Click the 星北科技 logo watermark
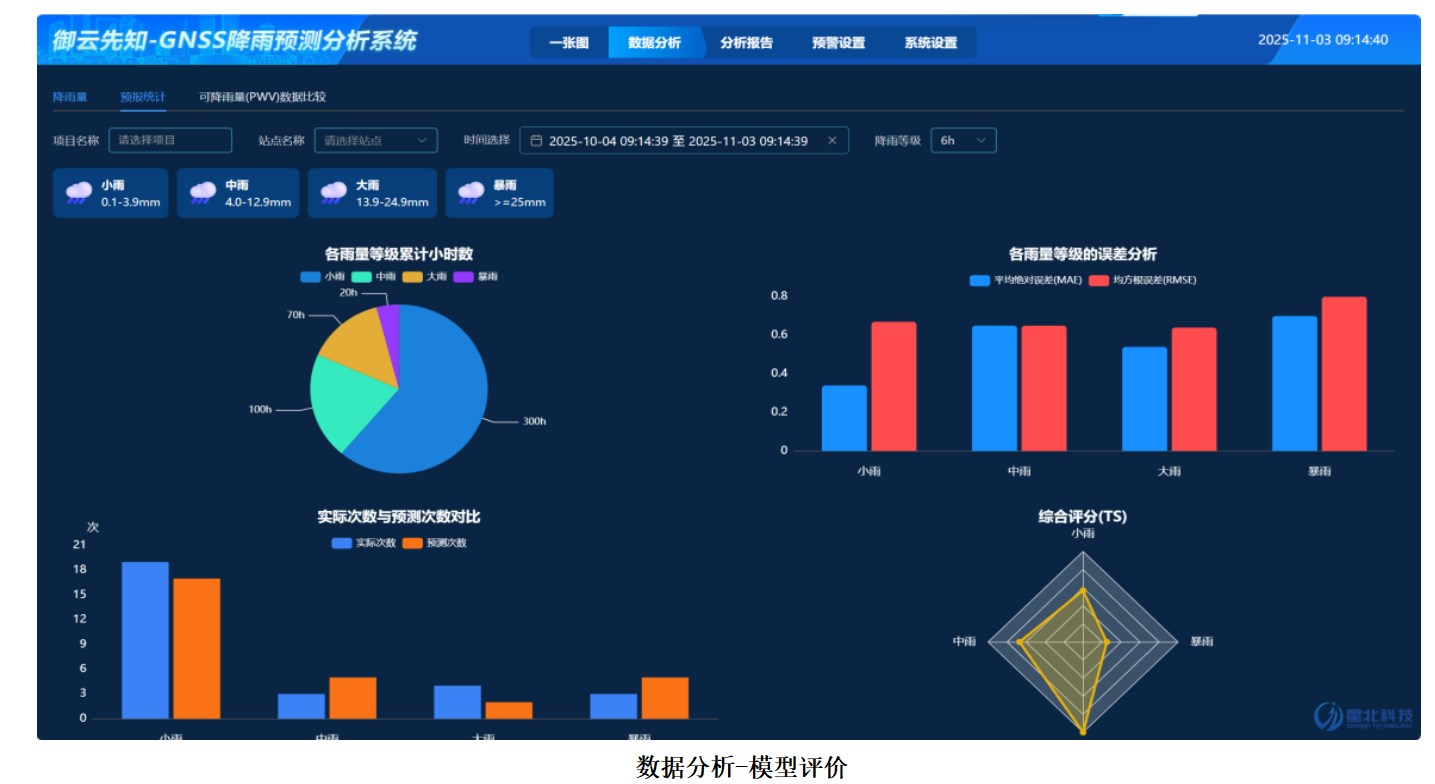1435x784 pixels. coord(1365,715)
